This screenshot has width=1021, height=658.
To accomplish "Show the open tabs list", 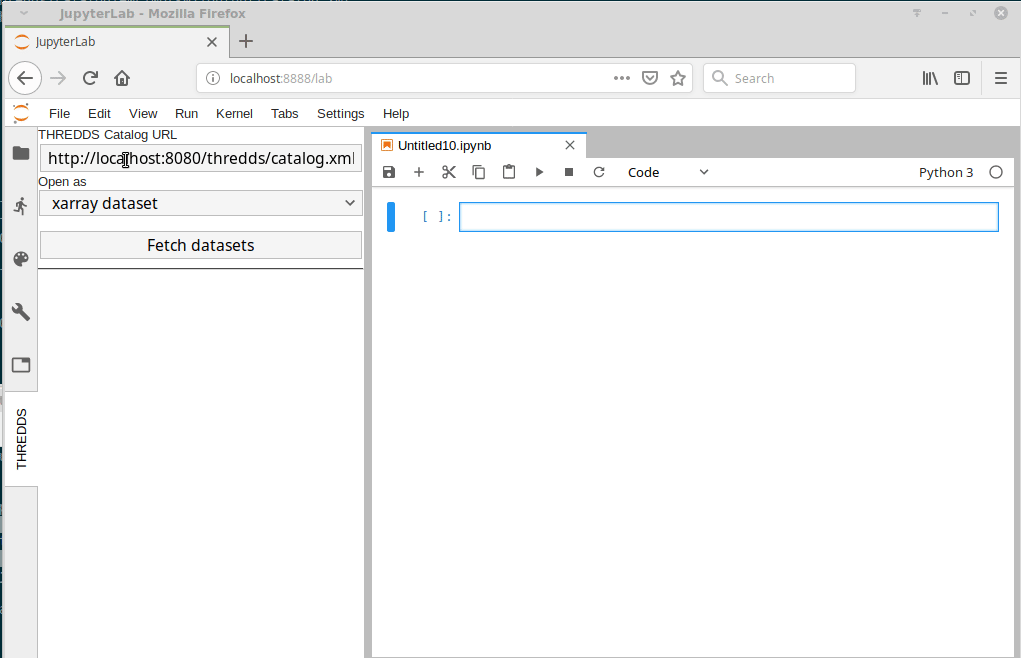I will click(x=20, y=365).
